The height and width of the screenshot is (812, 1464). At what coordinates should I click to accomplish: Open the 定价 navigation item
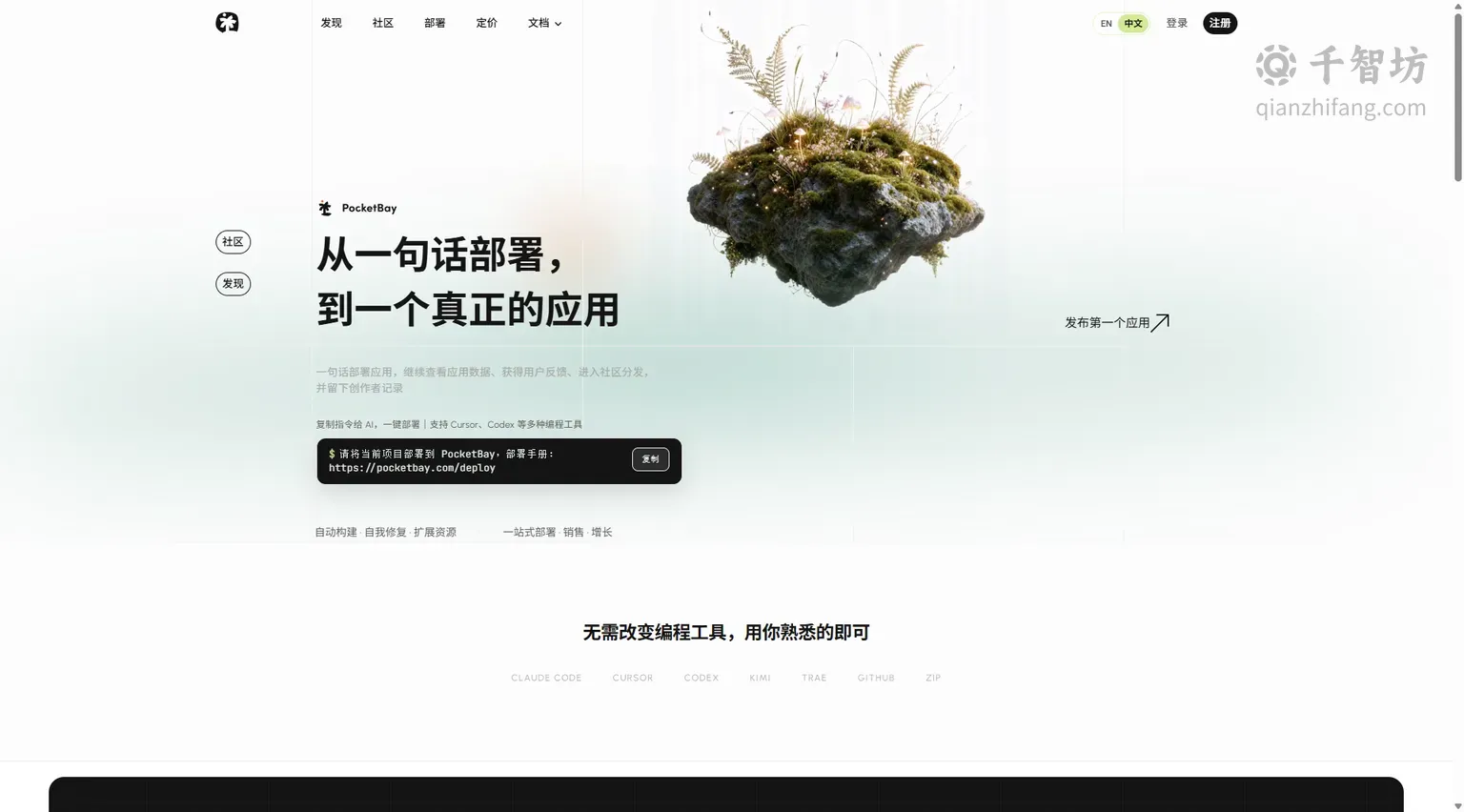point(486,23)
